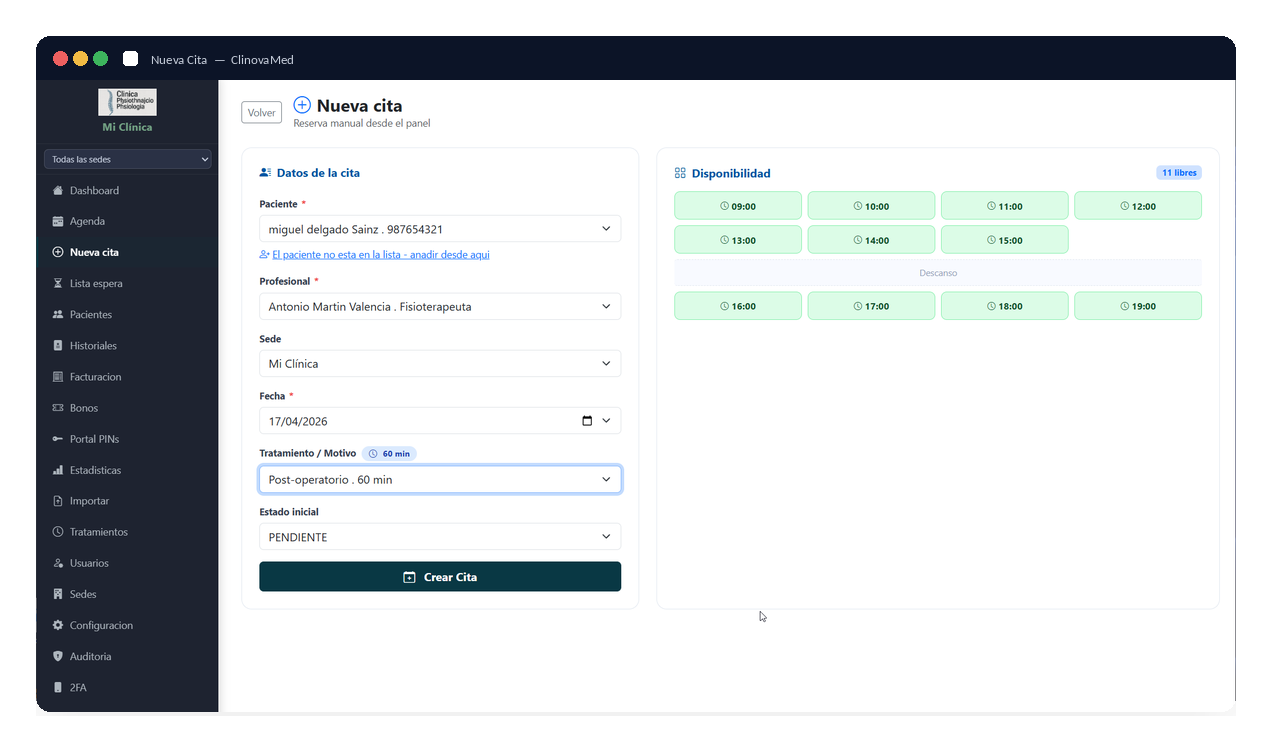Screen dimensions: 1272x748
Task: Open Tratamientos via its clock icon
Action: coord(57,532)
